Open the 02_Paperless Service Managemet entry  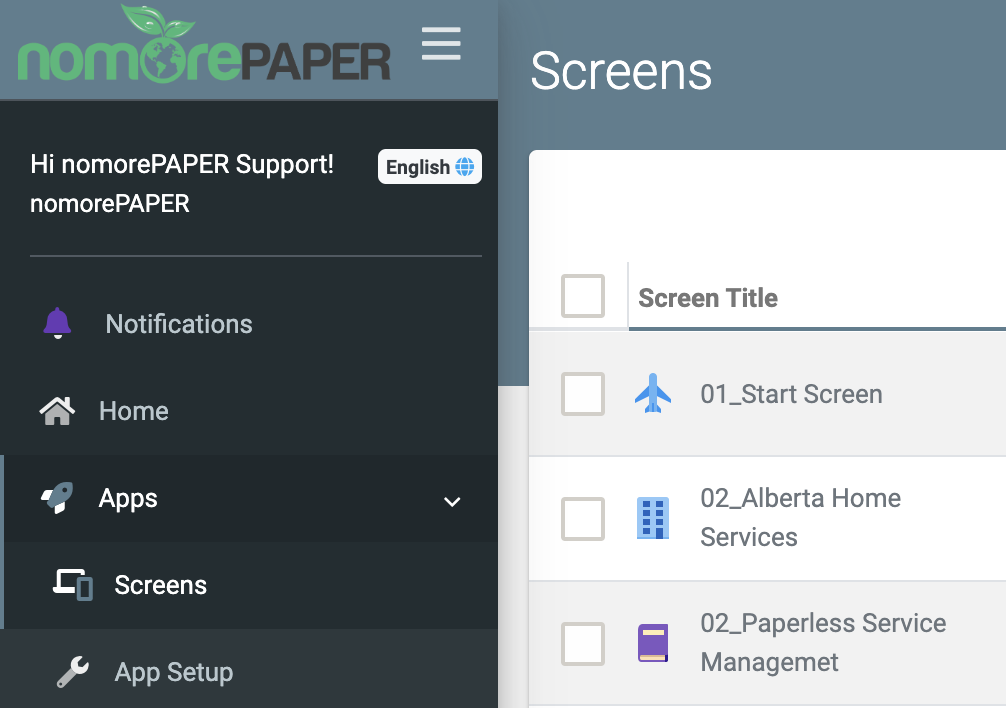pos(823,643)
